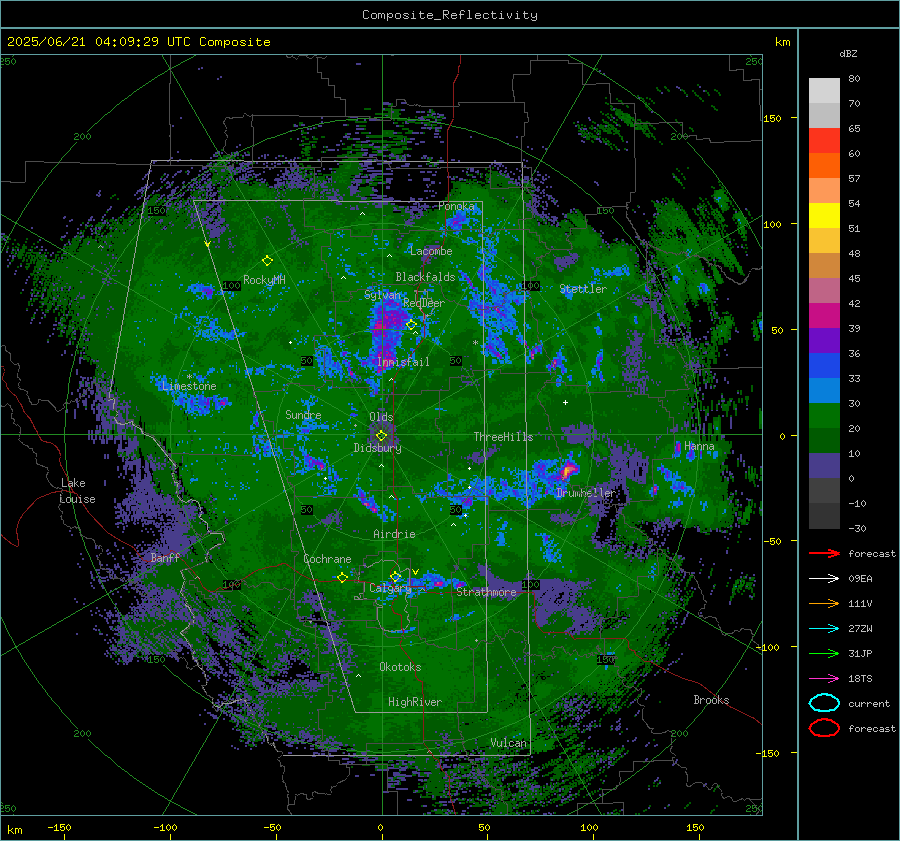Image resolution: width=900 pixels, height=841 pixels.
Task: Click the dBZ legend heading
Action: click(x=848, y=53)
